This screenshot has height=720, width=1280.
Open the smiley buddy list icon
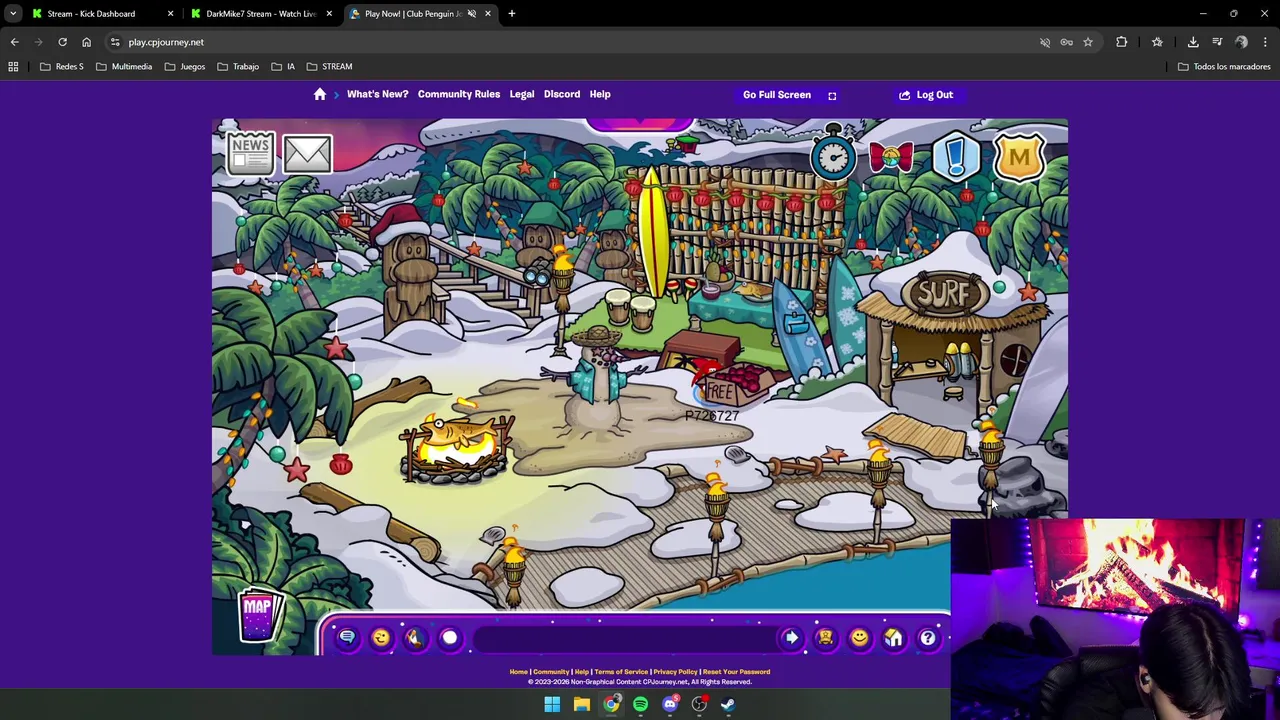pyautogui.click(x=859, y=638)
